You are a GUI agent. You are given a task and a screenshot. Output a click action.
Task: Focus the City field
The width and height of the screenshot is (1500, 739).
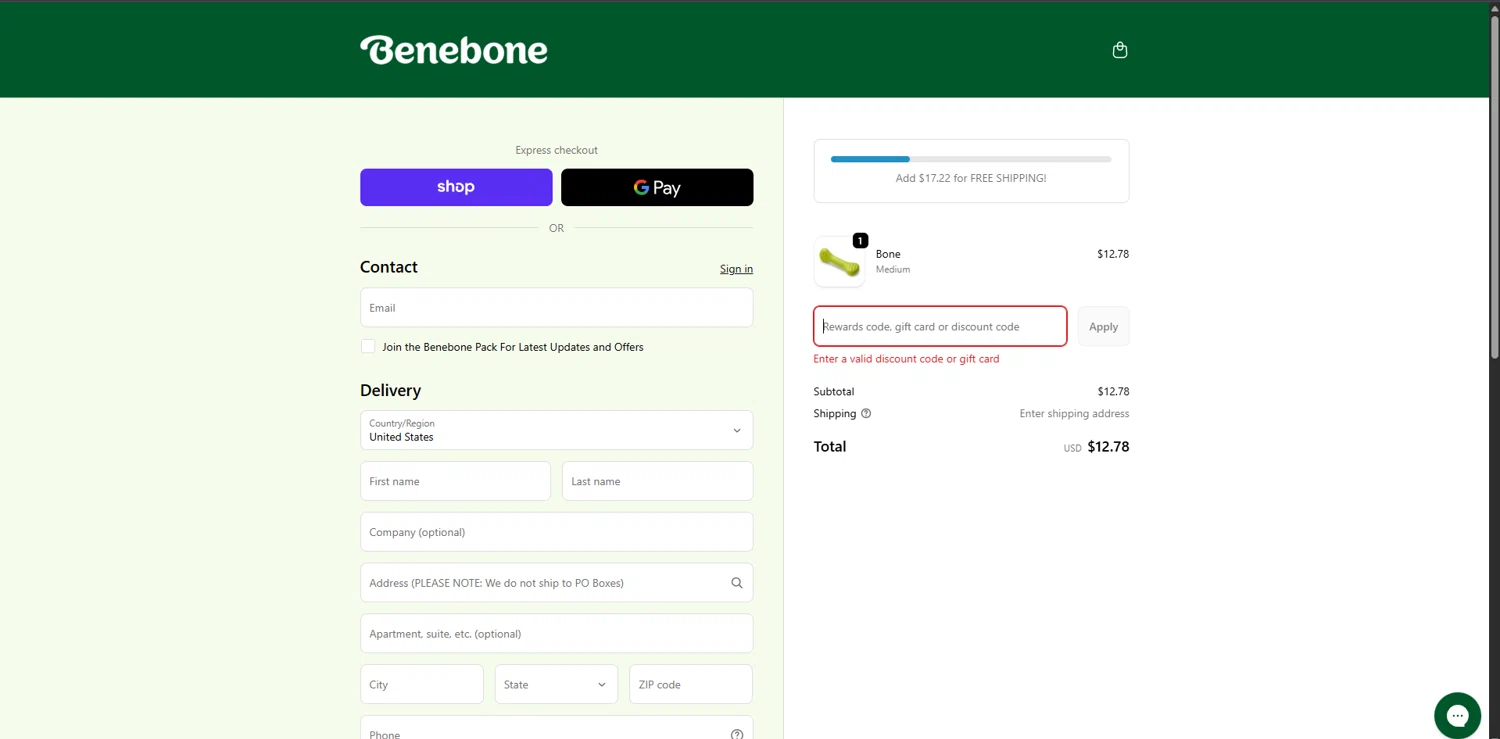[422, 684]
